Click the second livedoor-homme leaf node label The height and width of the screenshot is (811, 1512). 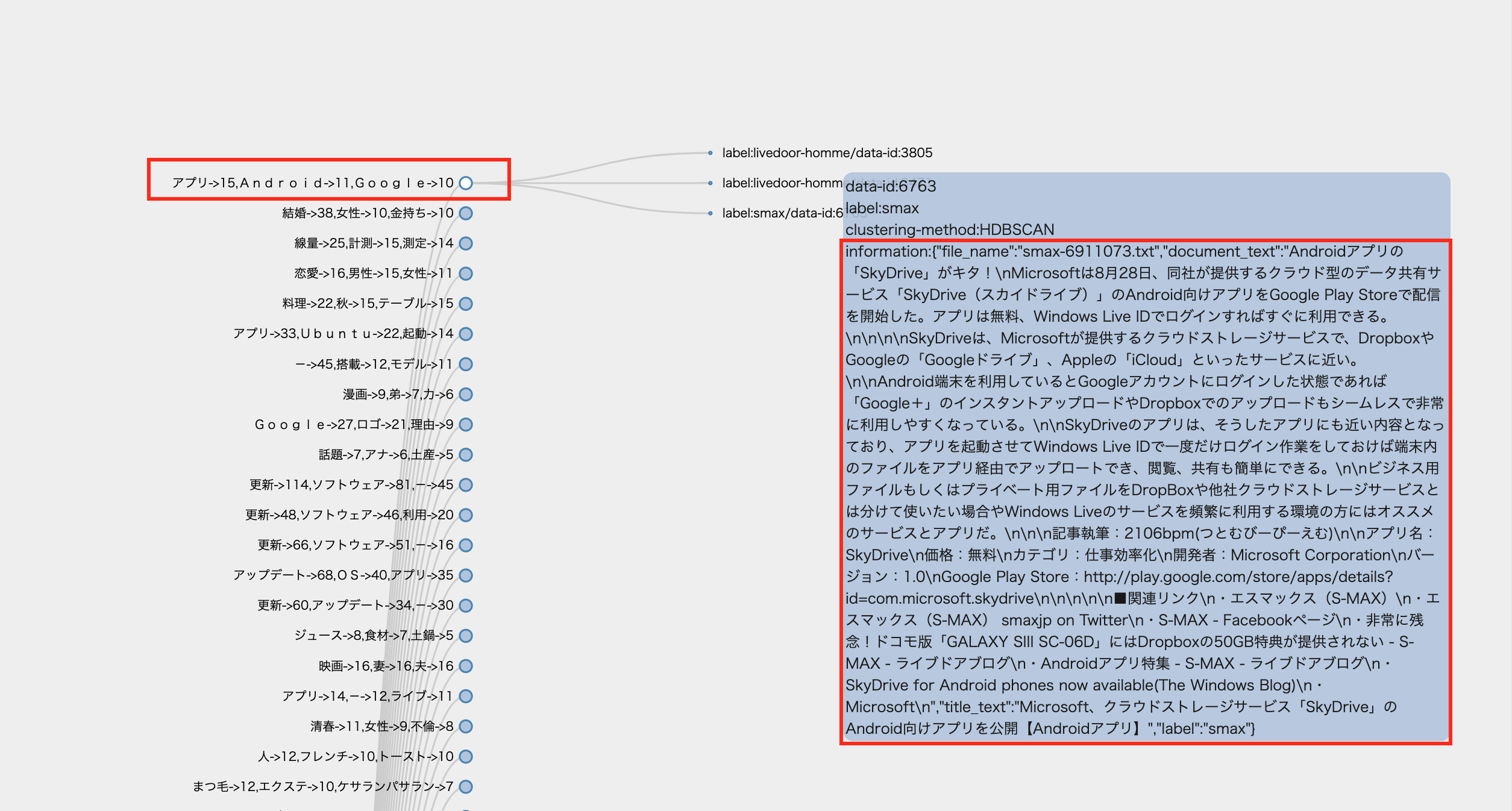click(782, 183)
